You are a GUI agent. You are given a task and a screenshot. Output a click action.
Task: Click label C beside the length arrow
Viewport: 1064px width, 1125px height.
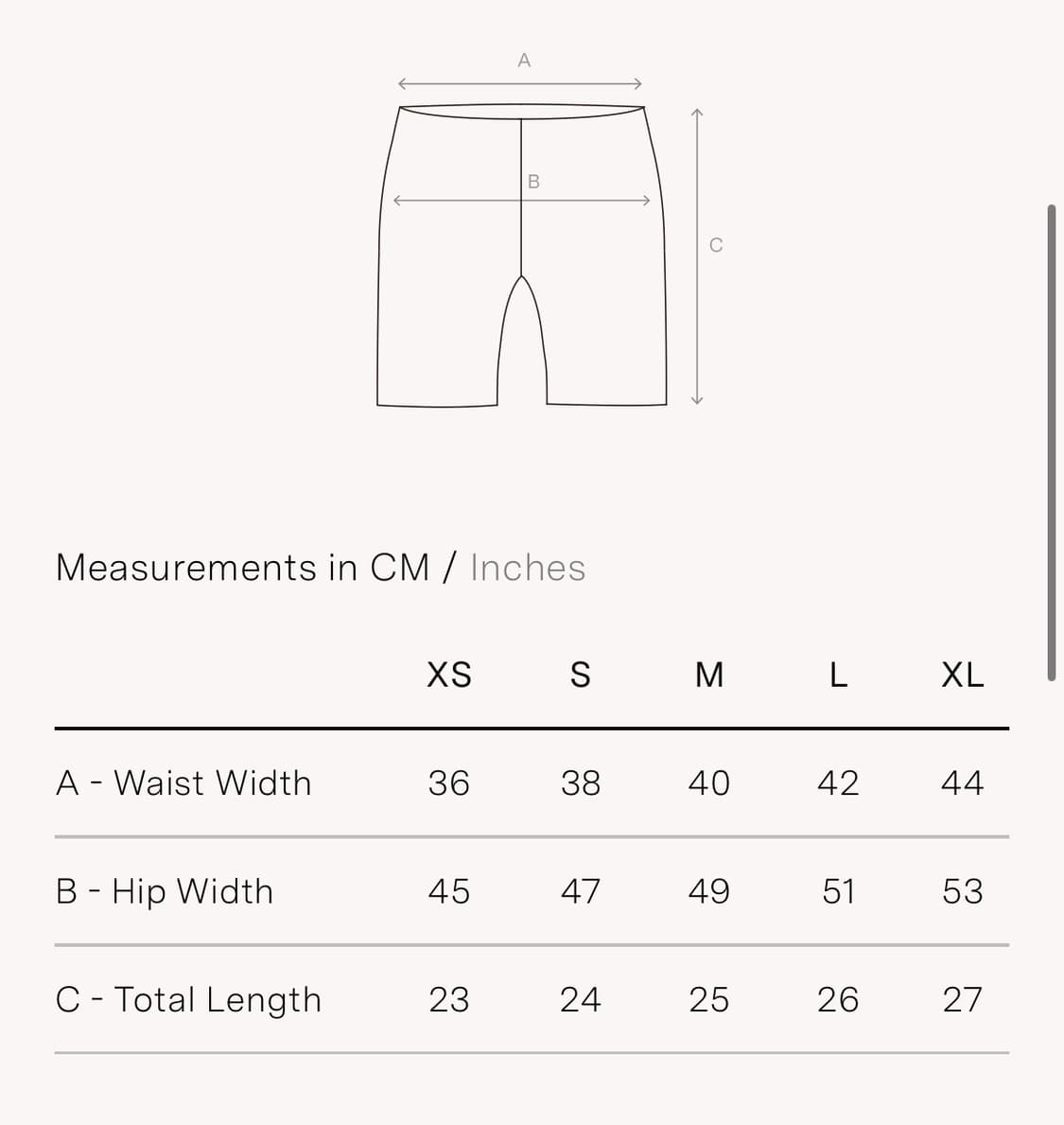pos(716,245)
